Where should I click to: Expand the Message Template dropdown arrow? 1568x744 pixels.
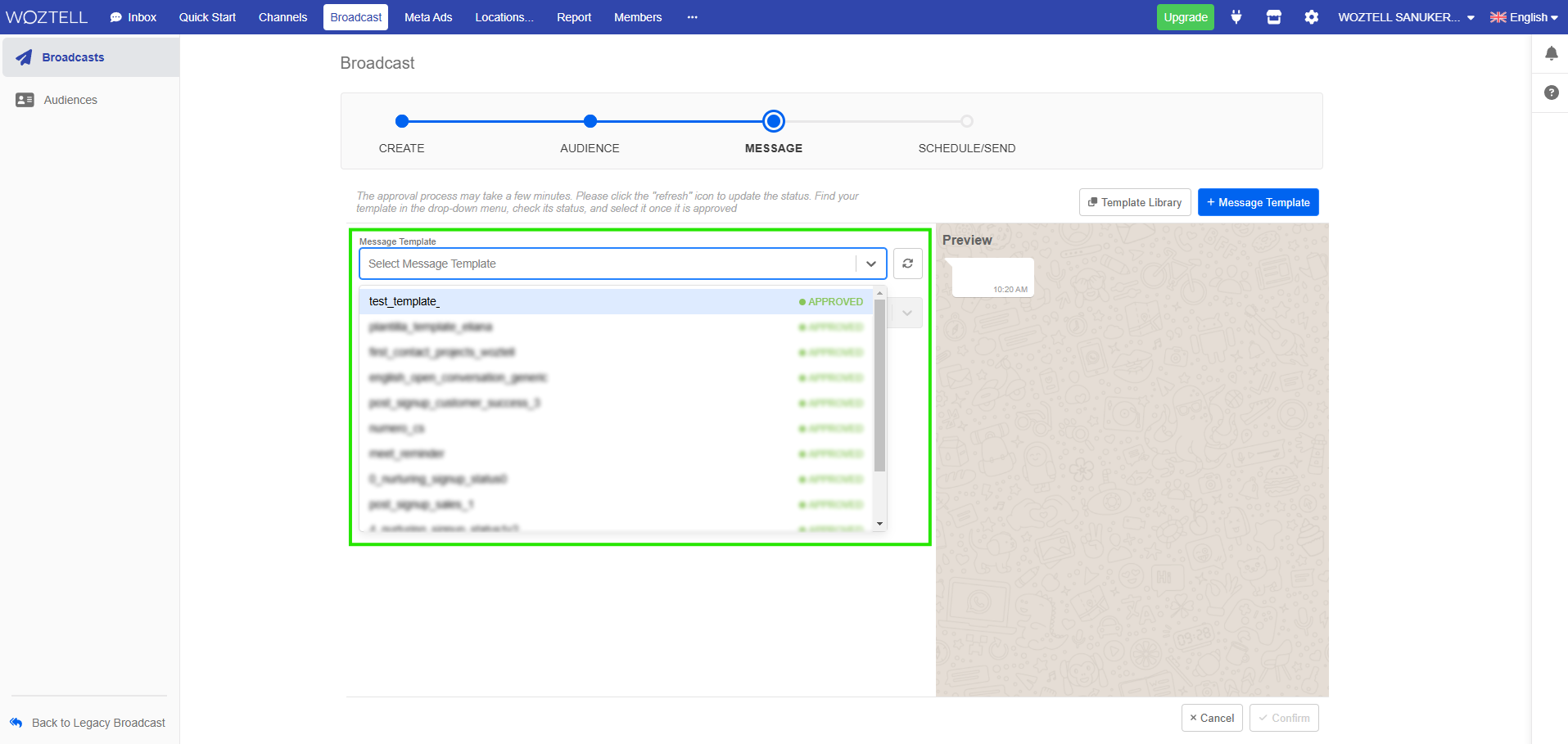click(x=870, y=263)
